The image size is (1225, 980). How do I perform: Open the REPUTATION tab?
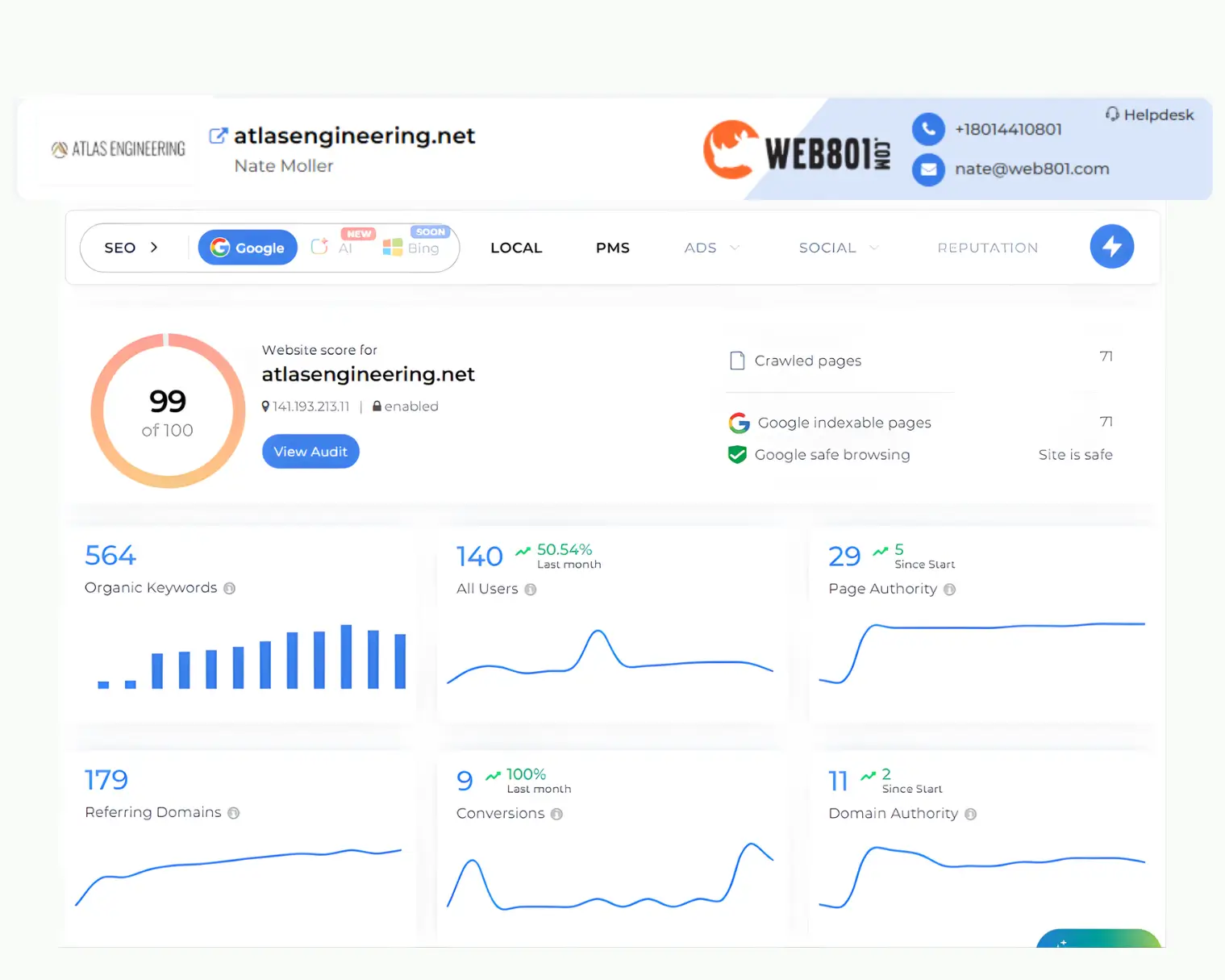point(986,248)
